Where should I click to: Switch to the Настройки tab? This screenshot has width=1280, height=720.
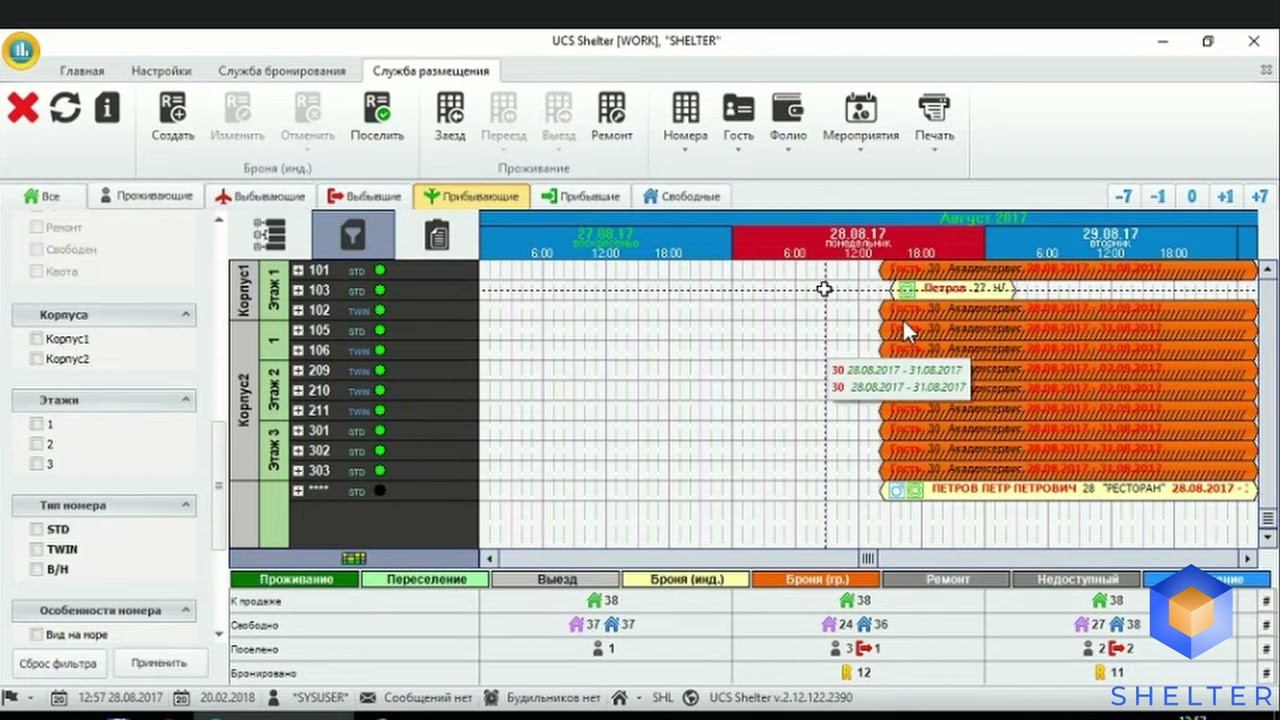tap(161, 71)
